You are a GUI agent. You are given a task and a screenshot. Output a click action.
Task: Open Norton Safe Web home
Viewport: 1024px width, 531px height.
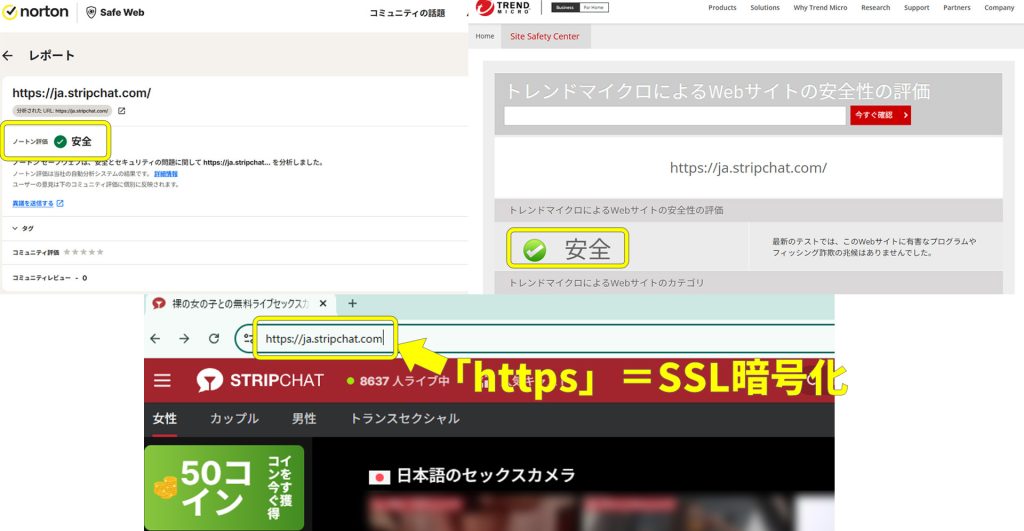pos(115,12)
